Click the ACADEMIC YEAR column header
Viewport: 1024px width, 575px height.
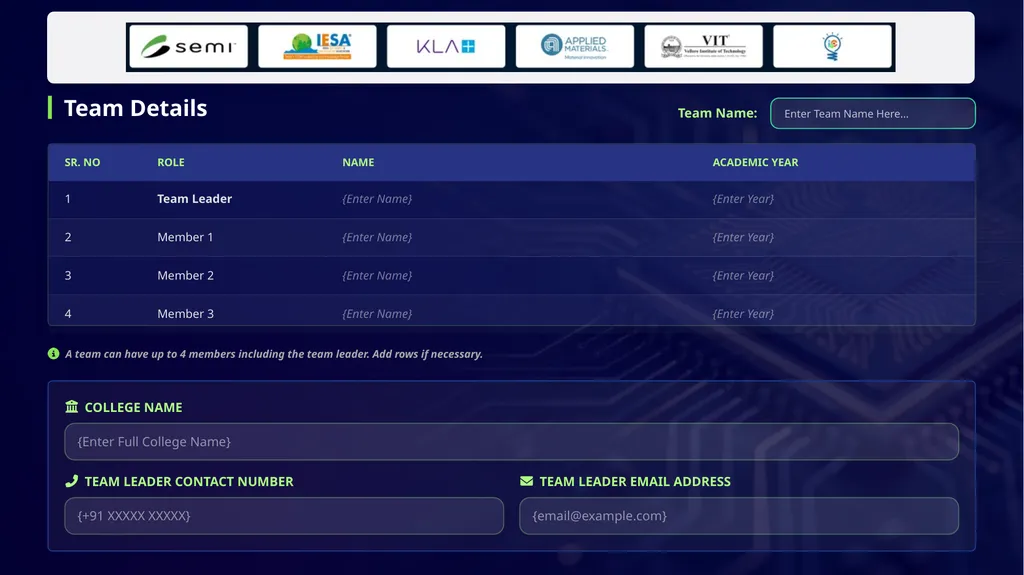click(x=756, y=162)
